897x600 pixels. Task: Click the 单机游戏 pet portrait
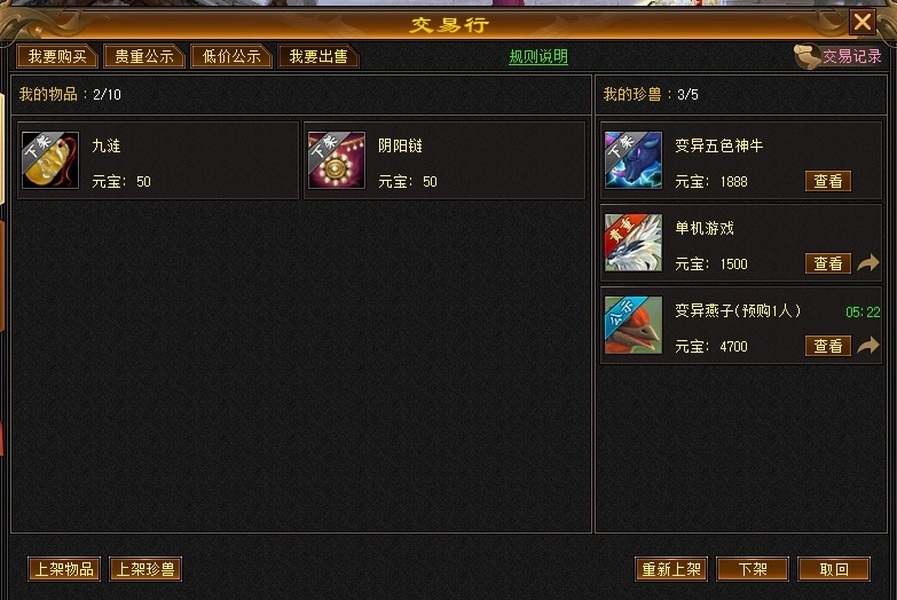[633, 243]
